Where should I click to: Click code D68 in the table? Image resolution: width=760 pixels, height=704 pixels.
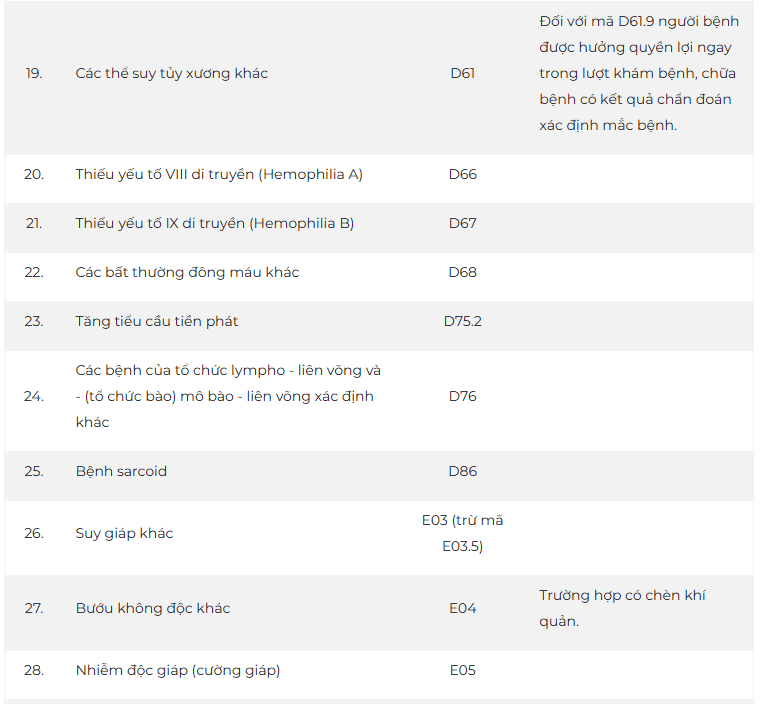(x=462, y=272)
